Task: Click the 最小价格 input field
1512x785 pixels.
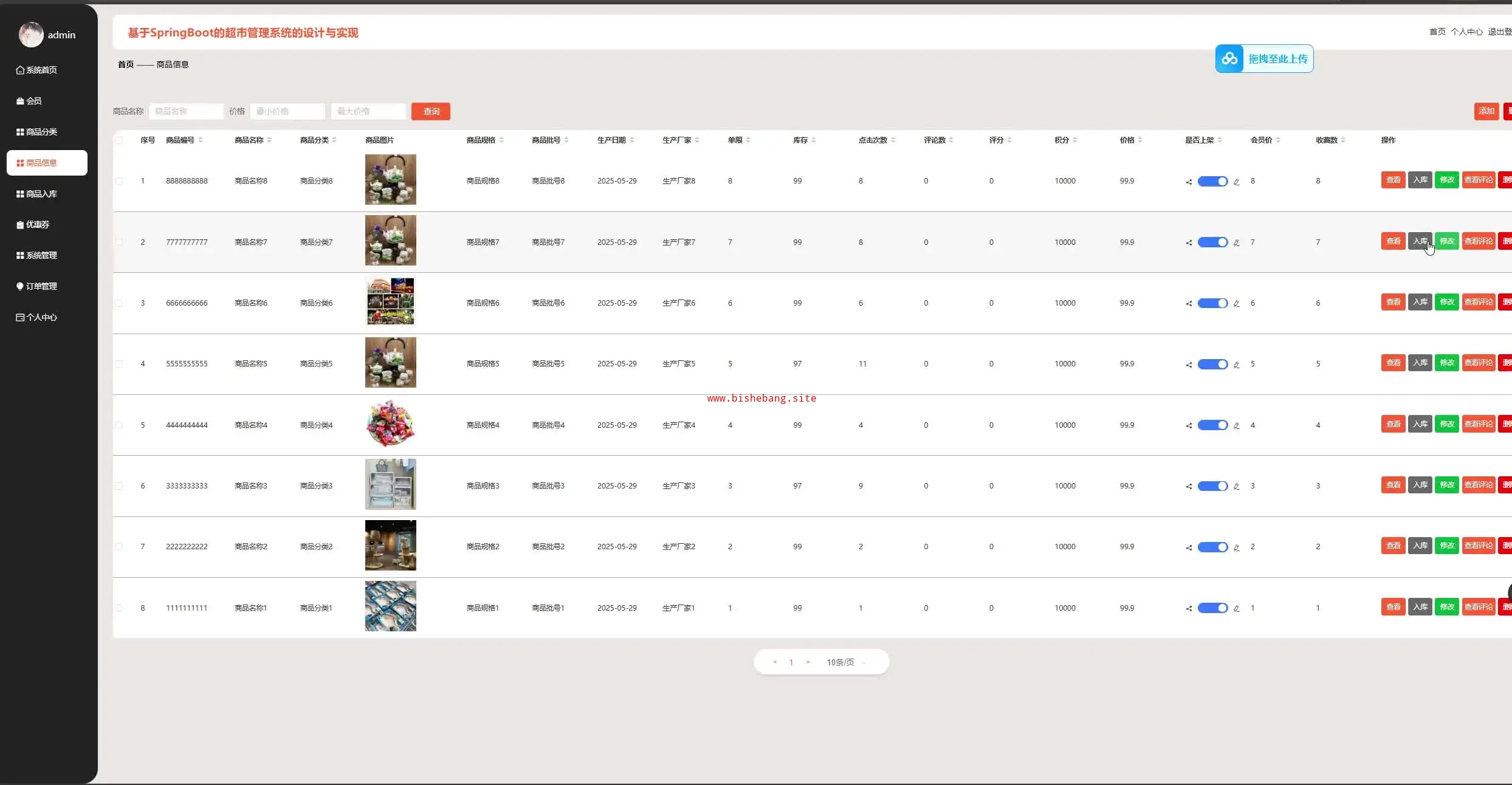Action: coord(287,111)
